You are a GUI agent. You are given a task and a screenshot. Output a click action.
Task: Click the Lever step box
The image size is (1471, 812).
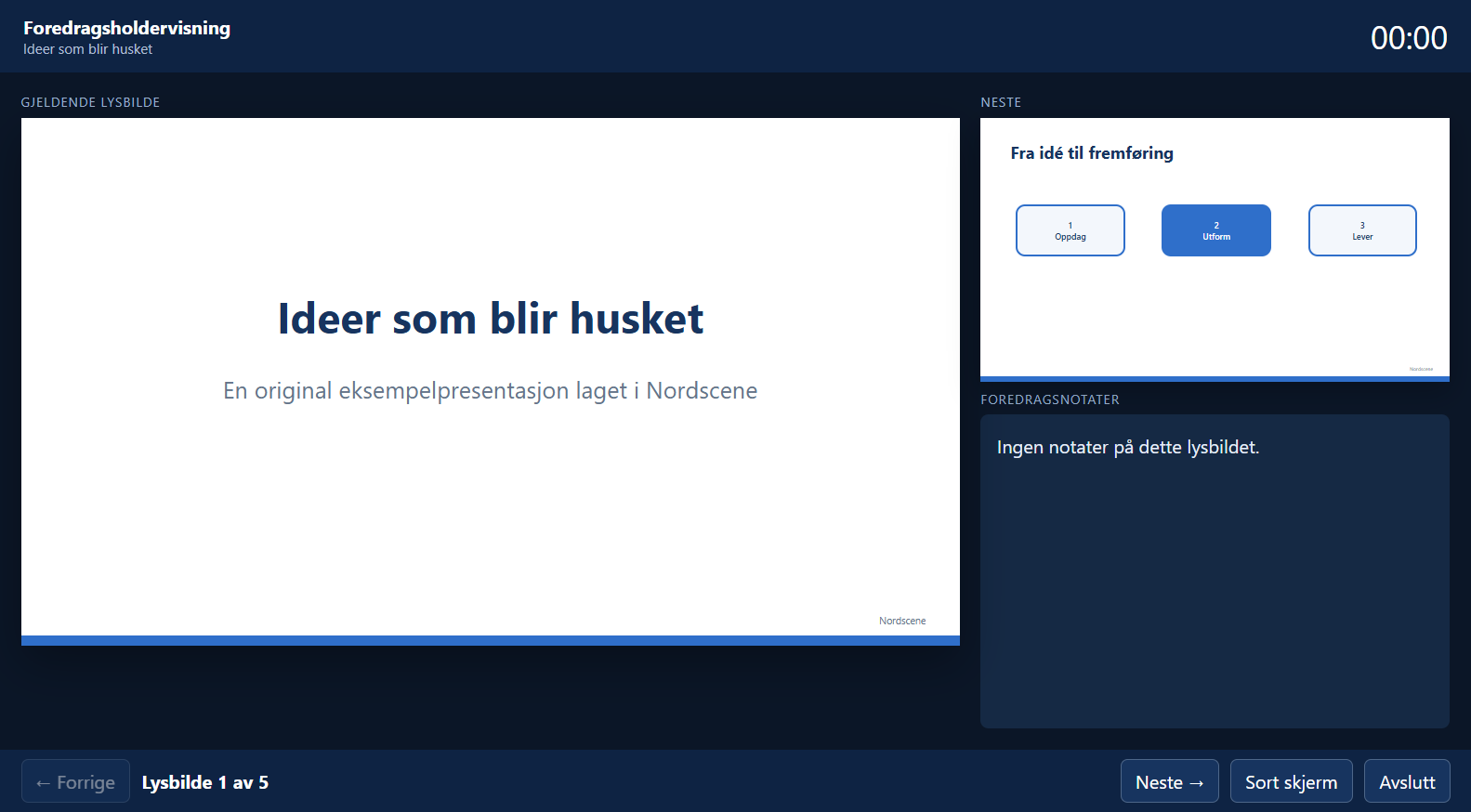pos(1362,230)
